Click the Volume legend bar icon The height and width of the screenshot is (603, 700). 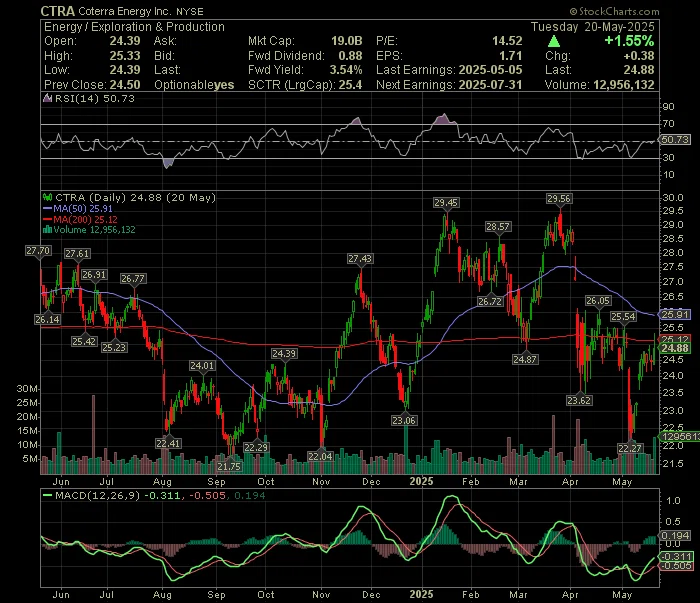(x=47, y=230)
